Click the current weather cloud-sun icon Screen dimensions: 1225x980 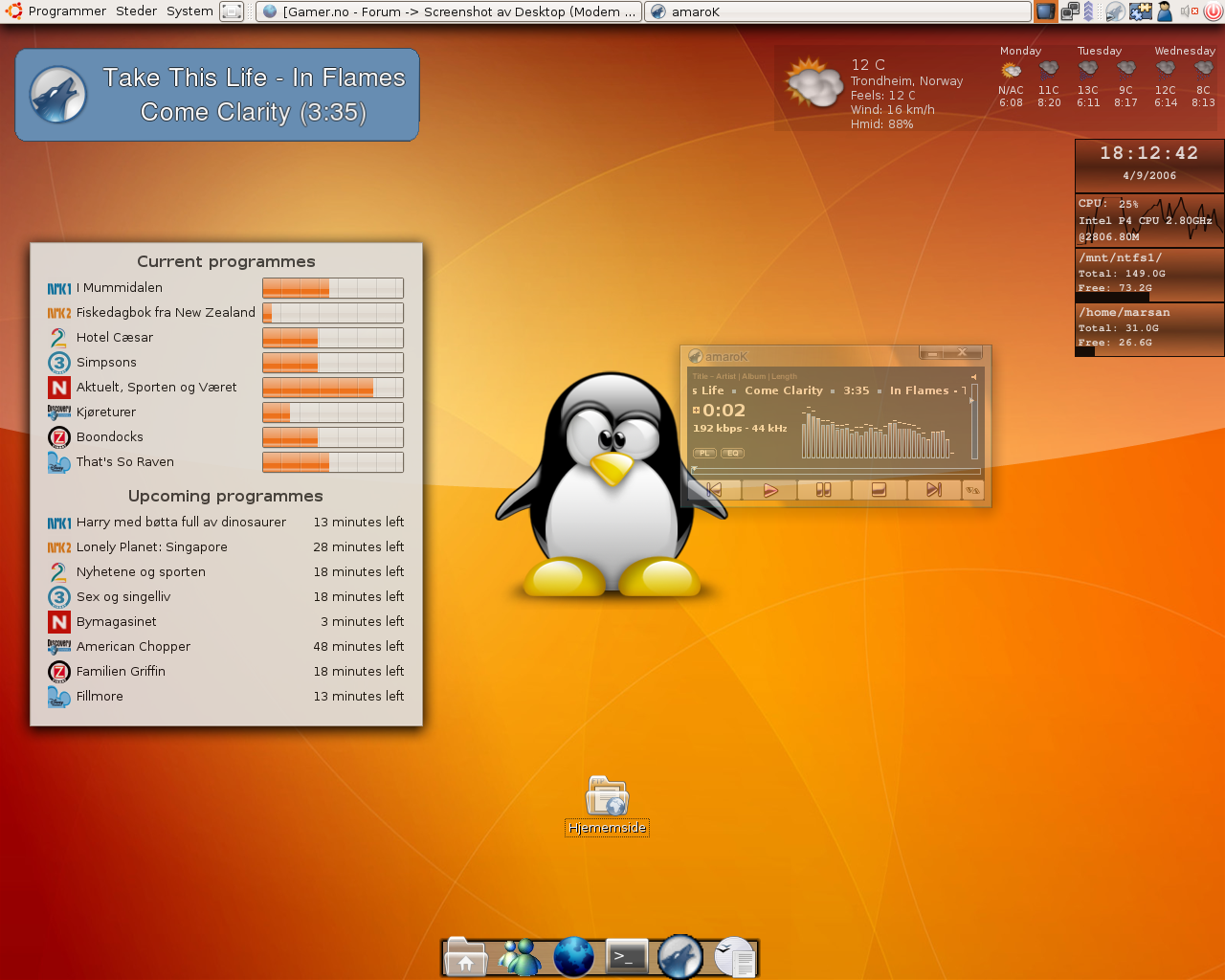(813, 82)
